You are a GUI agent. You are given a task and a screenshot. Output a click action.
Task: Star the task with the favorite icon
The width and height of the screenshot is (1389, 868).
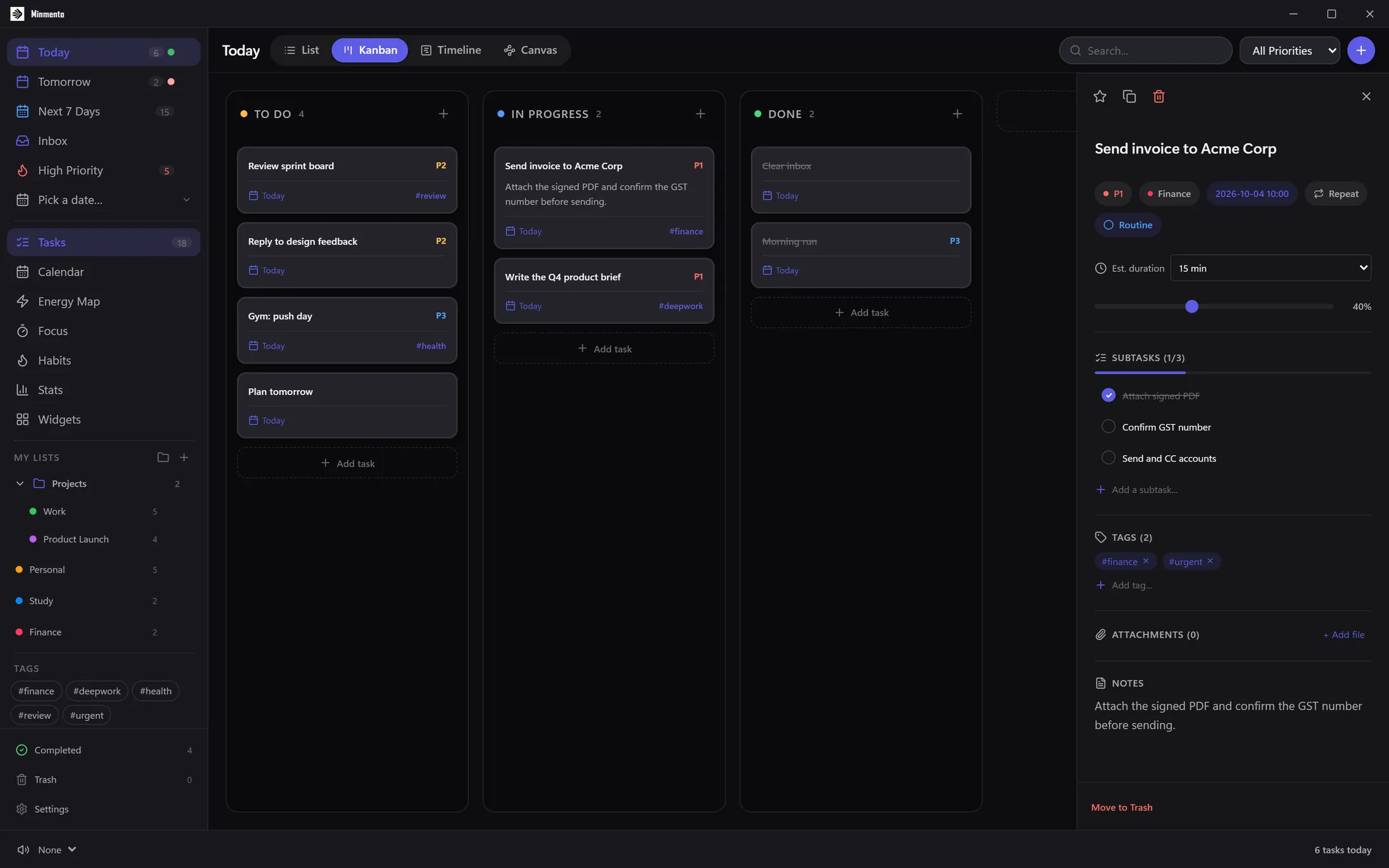(1100, 97)
